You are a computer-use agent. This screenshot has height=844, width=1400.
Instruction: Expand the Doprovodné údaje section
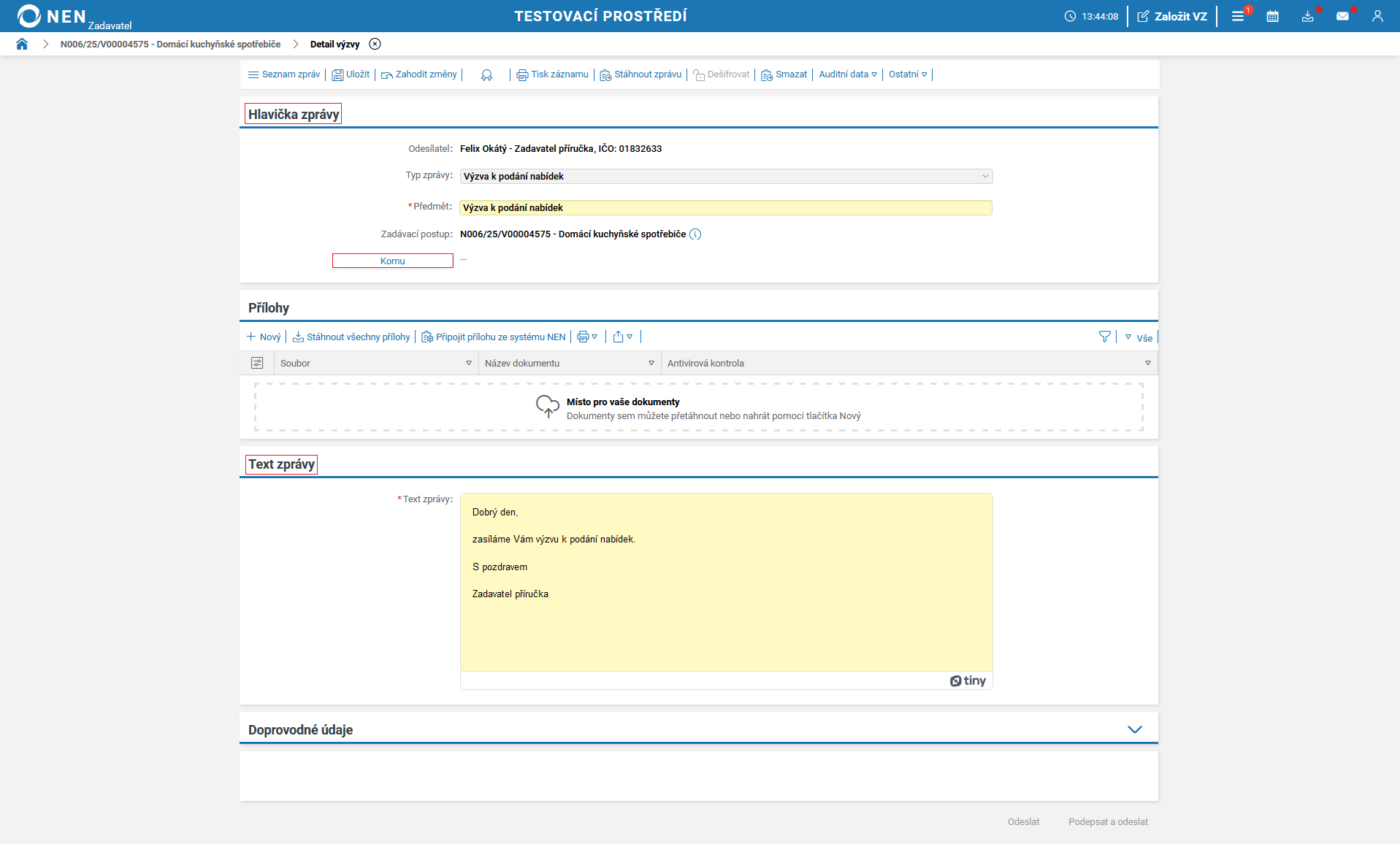point(1134,729)
